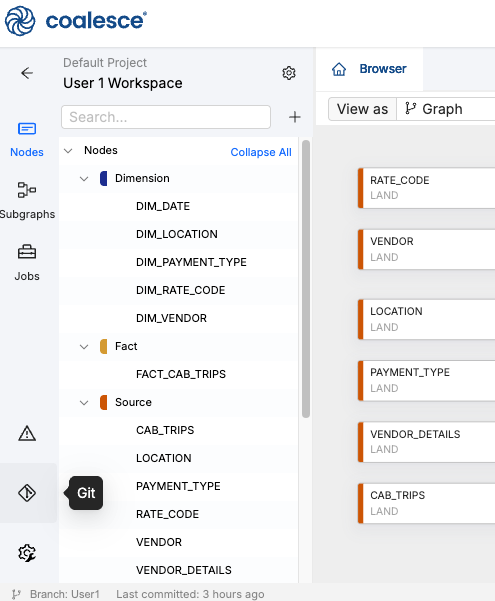This screenshot has width=495, height=601.
Task: Go to the Subgraphs section
Action: tap(27, 200)
